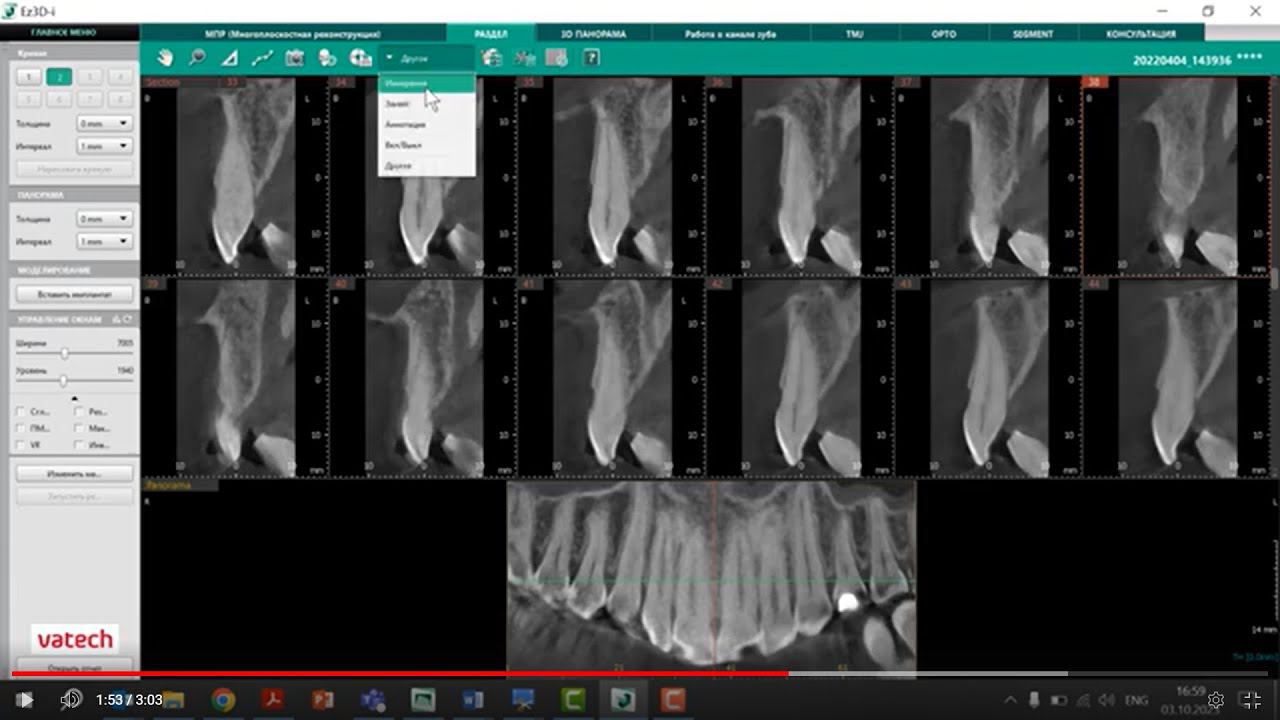Viewport: 1280px width, 720px height.
Task: Click the icon right of Другое dropdown
Action: tap(491, 58)
